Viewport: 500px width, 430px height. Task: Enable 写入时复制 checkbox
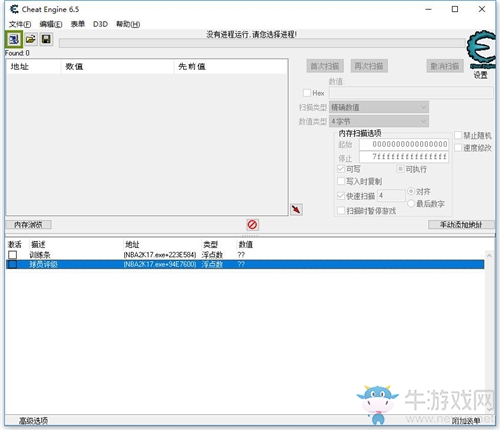point(341,181)
